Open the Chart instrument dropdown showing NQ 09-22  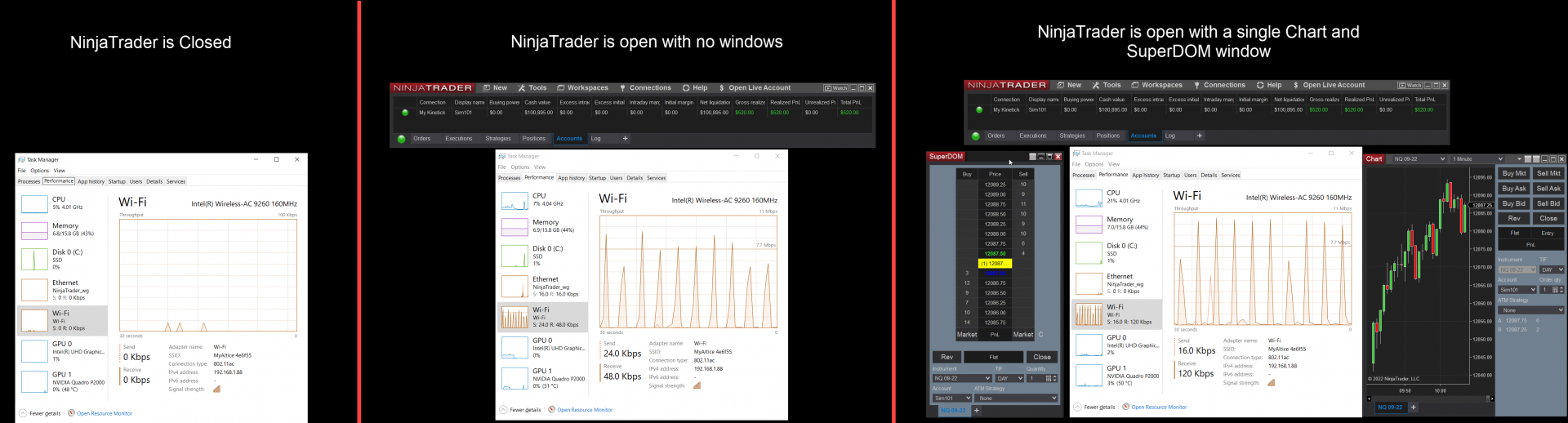1419,158
